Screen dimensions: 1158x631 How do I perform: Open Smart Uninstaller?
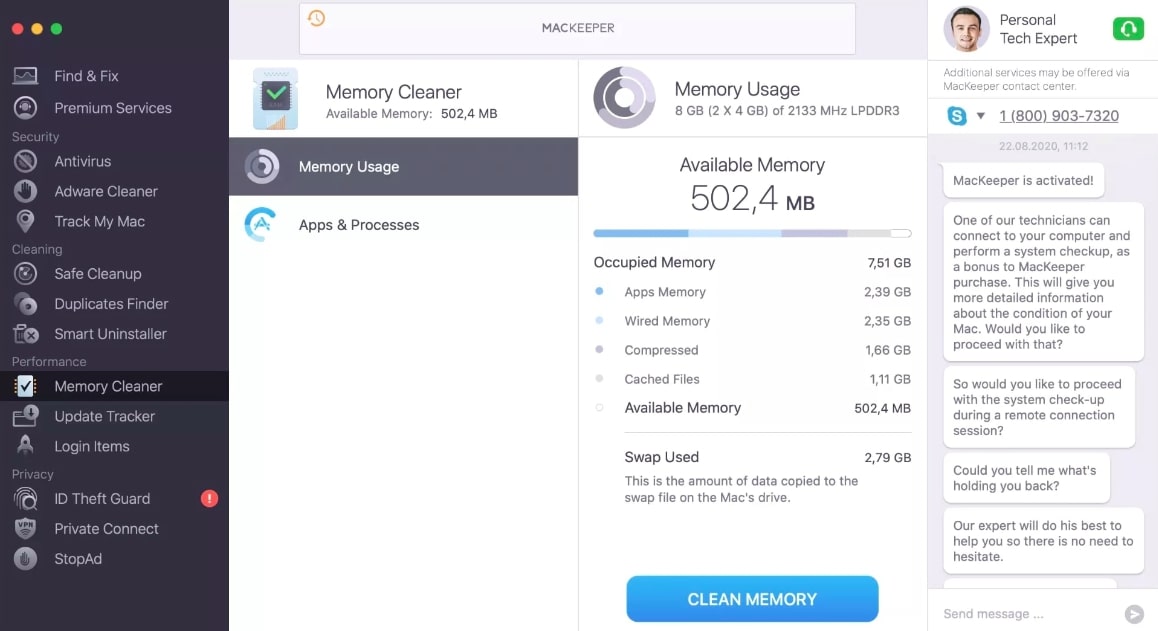tap(111, 334)
